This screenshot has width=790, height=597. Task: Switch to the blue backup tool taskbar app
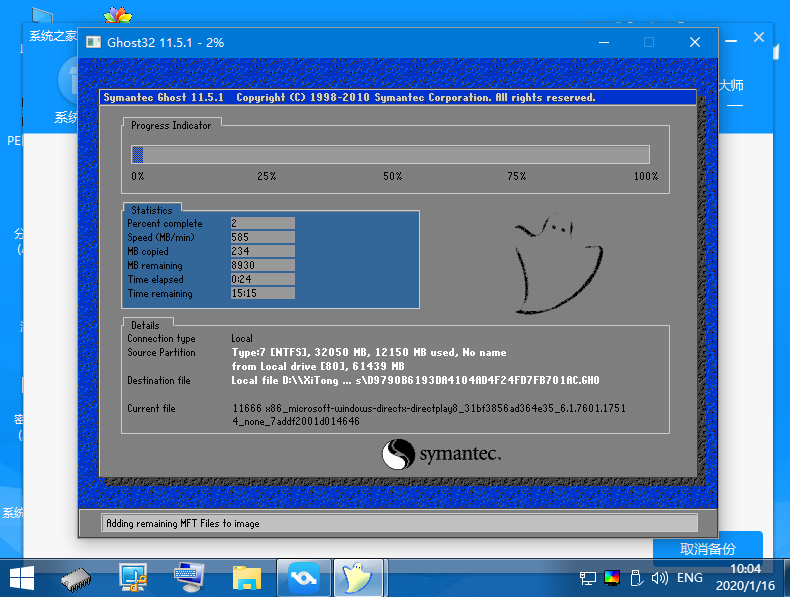click(303, 577)
